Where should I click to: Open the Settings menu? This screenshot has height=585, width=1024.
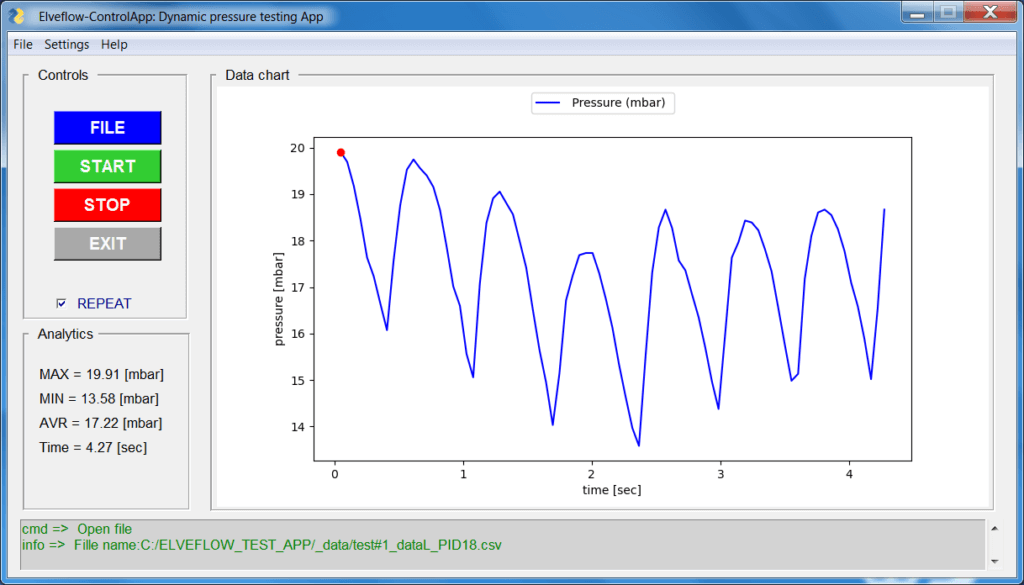pyautogui.click(x=66, y=44)
